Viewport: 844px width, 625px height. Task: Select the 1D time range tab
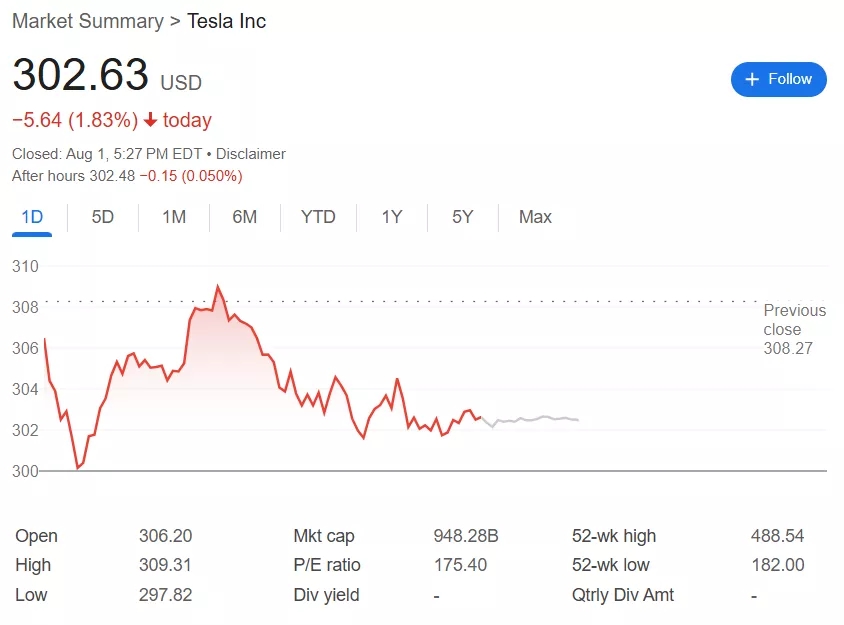point(32,217)
